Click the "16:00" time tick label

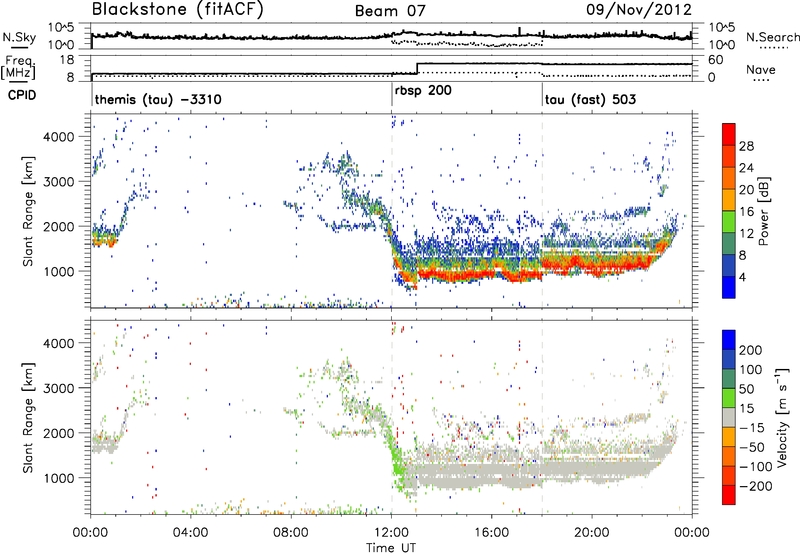tap(491, 532)
